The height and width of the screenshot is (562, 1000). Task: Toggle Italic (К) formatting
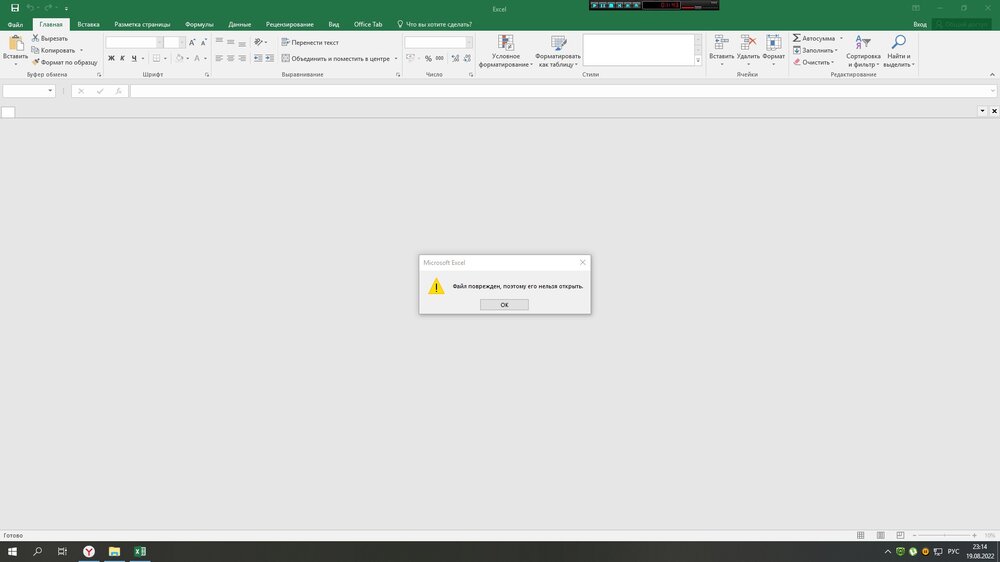pos(122,58)
